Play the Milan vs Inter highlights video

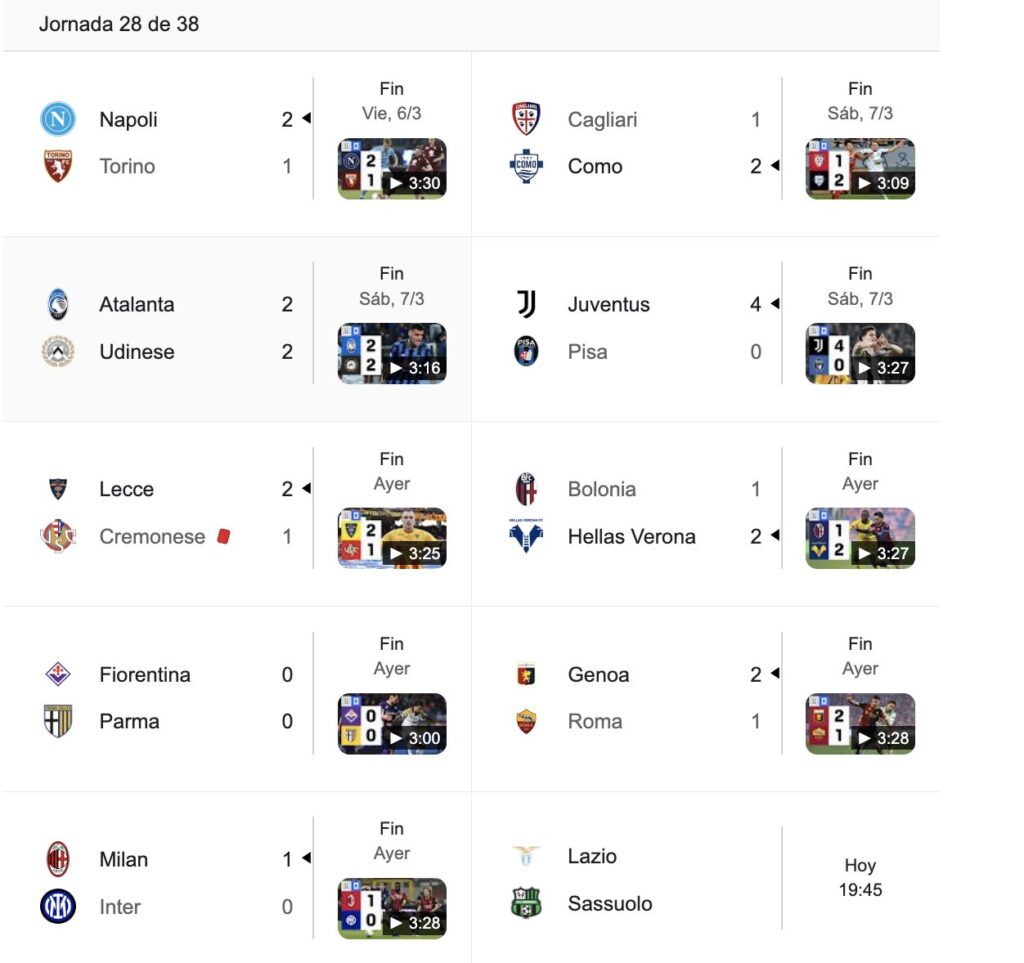click(392, 909)
